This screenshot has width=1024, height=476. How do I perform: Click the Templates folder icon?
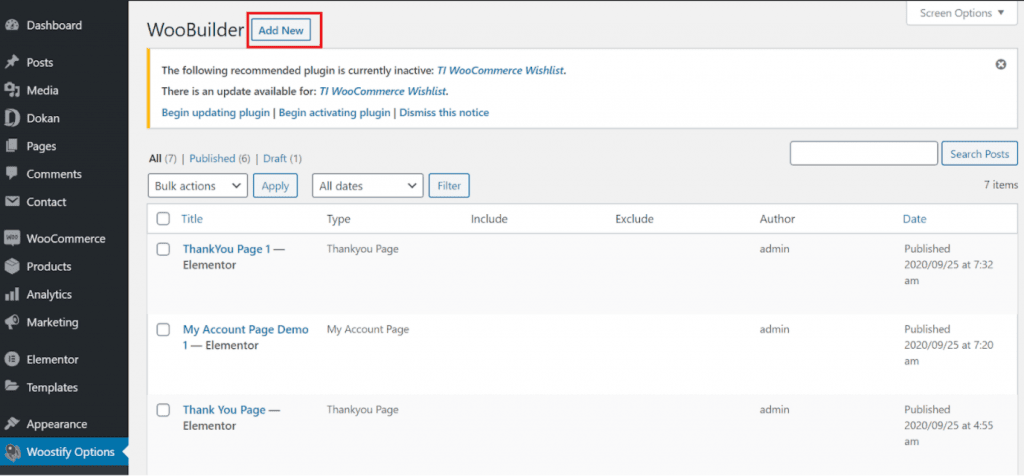(12, 387)
